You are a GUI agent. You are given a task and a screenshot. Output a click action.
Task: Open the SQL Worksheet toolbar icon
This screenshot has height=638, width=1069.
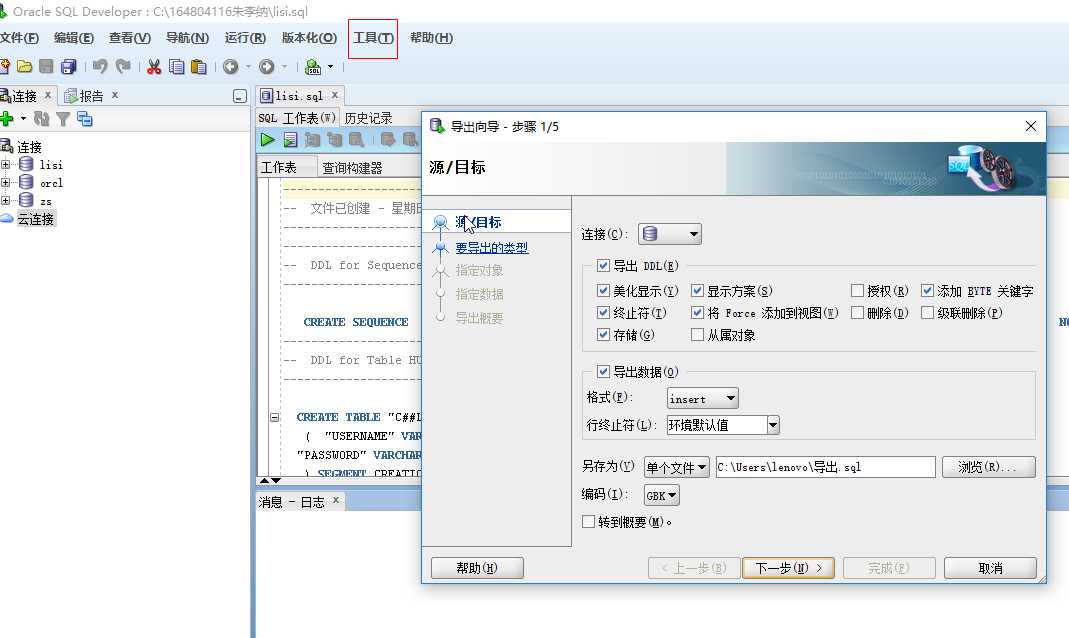pos(313,66)
